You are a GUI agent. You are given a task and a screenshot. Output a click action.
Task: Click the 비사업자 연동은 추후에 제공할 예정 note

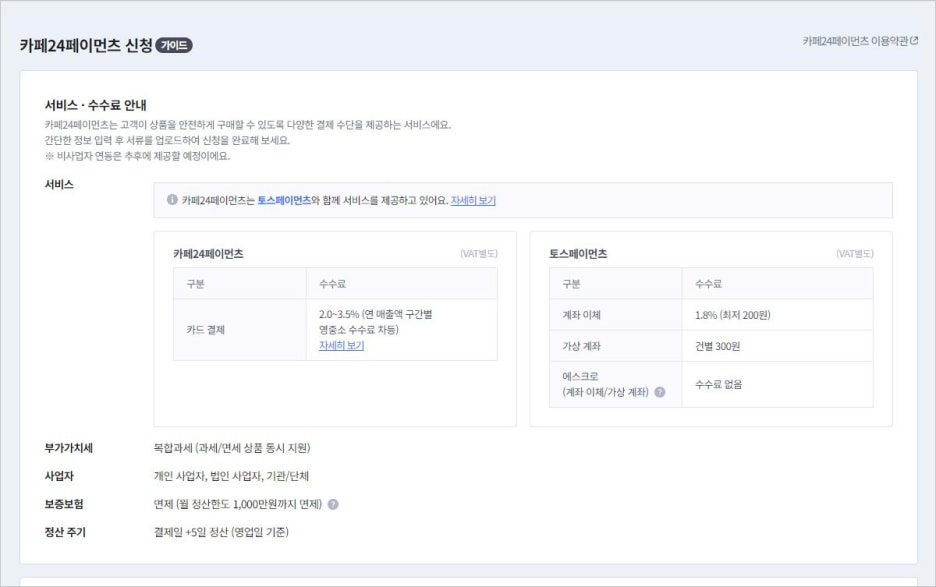[137, 156]
